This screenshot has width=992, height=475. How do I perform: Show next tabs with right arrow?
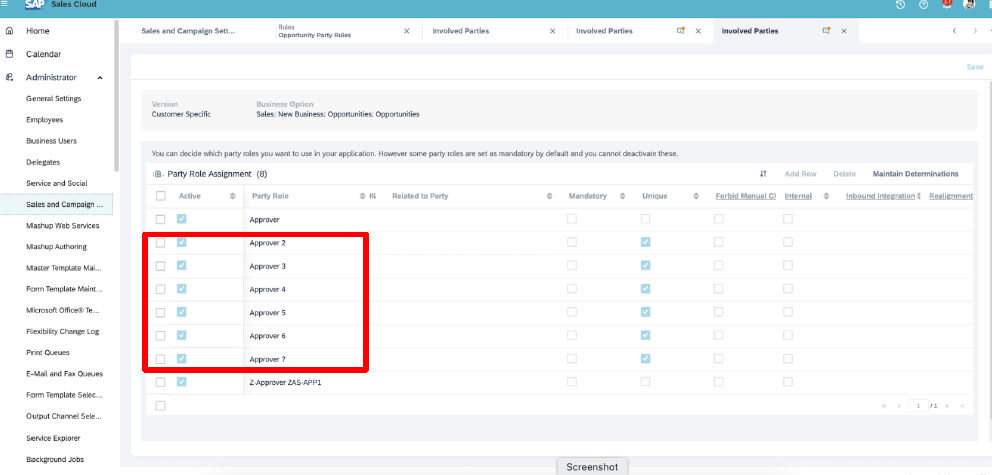click(x=975, y=31)
